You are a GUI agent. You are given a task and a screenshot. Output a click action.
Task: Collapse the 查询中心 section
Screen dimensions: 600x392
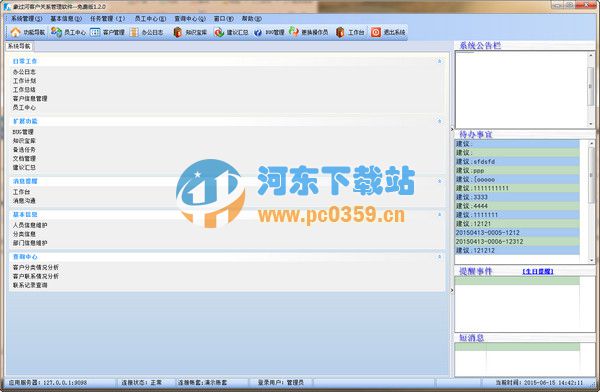click(439, 257)
